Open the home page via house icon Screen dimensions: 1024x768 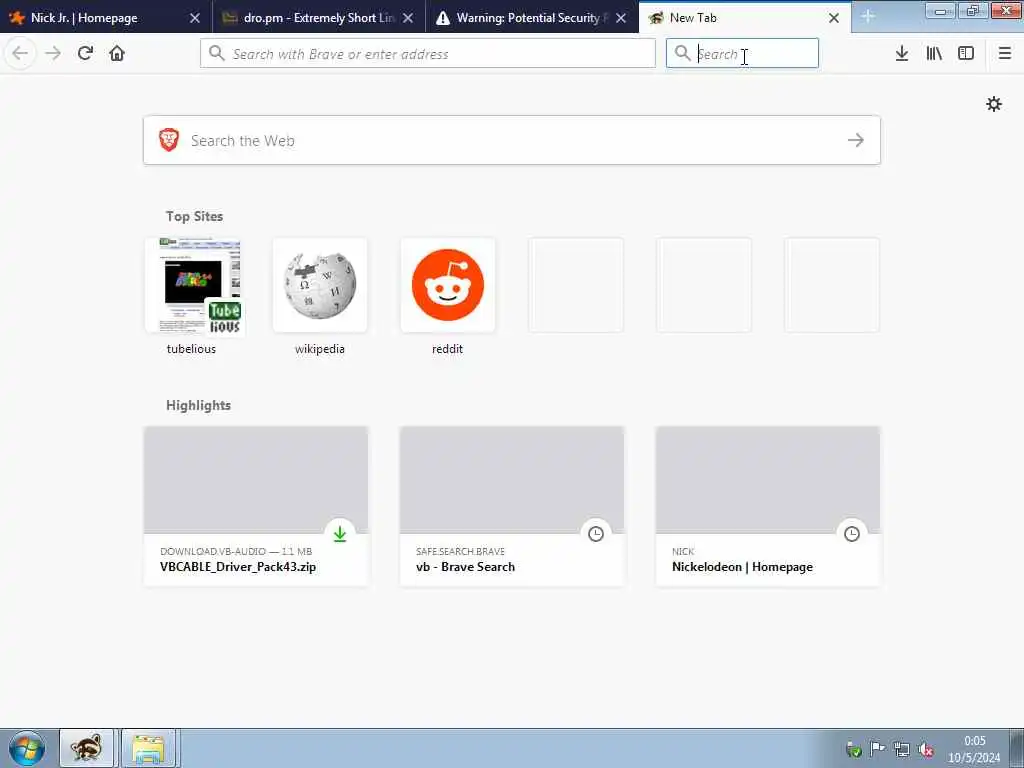pos(117,53)
